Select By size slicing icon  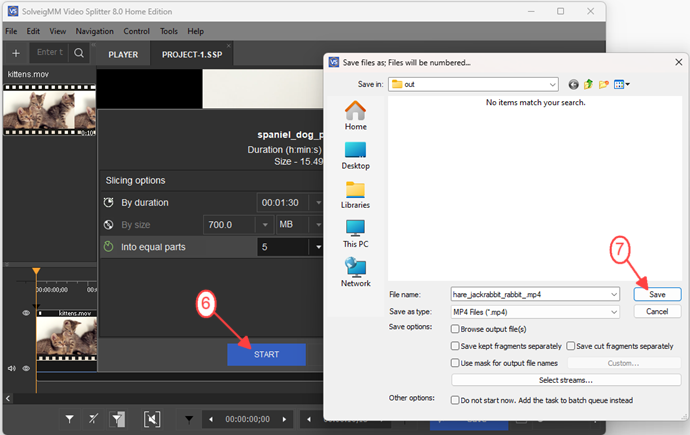(x=108, y=225)
